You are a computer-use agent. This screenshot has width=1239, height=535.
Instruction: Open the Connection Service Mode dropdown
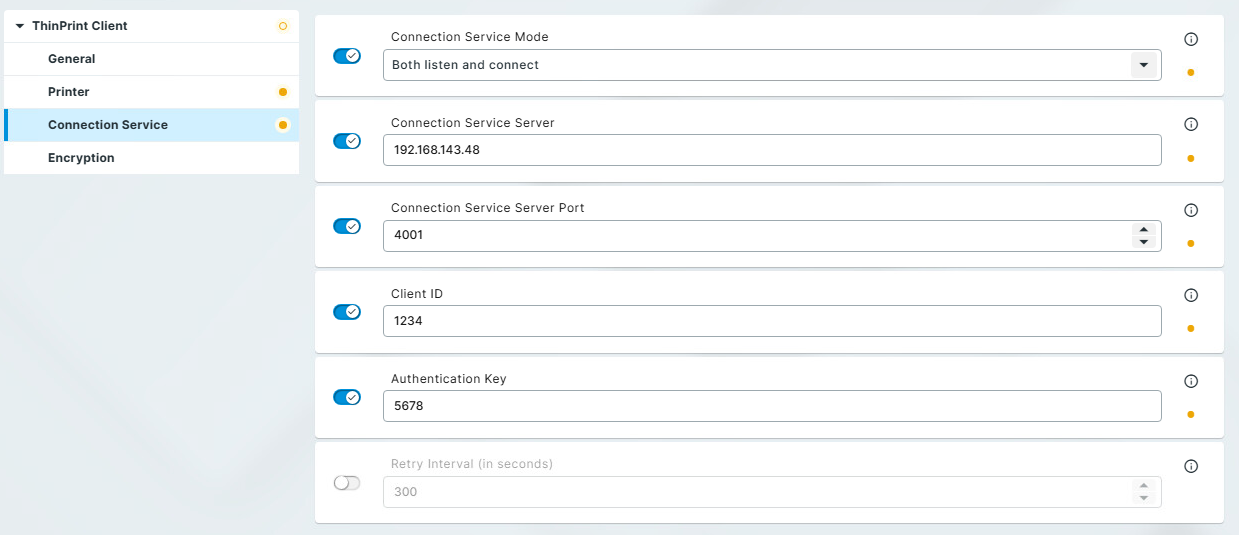tap(1143, 65)
